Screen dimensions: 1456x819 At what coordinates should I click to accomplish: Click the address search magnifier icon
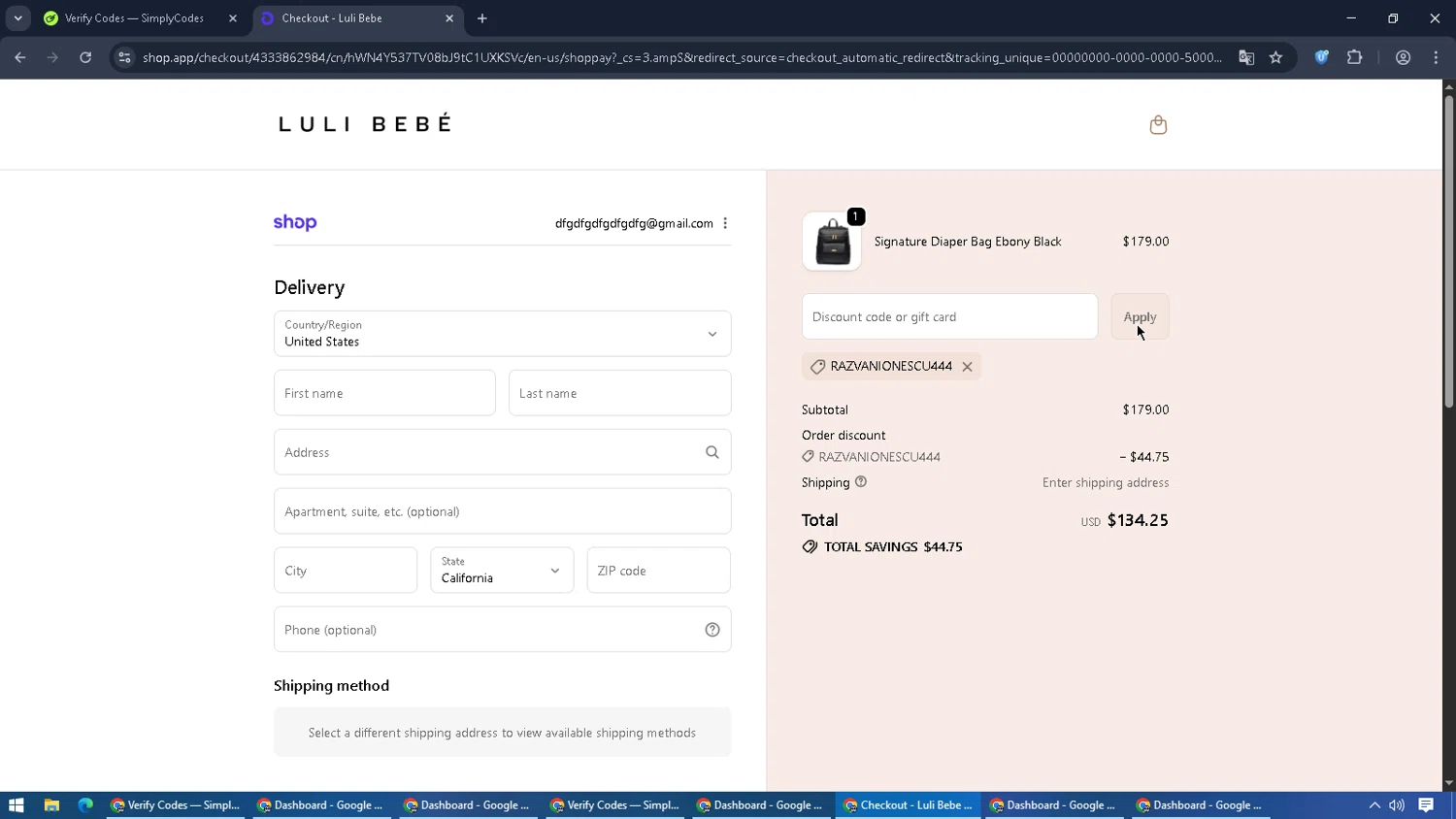click(712, 452)
